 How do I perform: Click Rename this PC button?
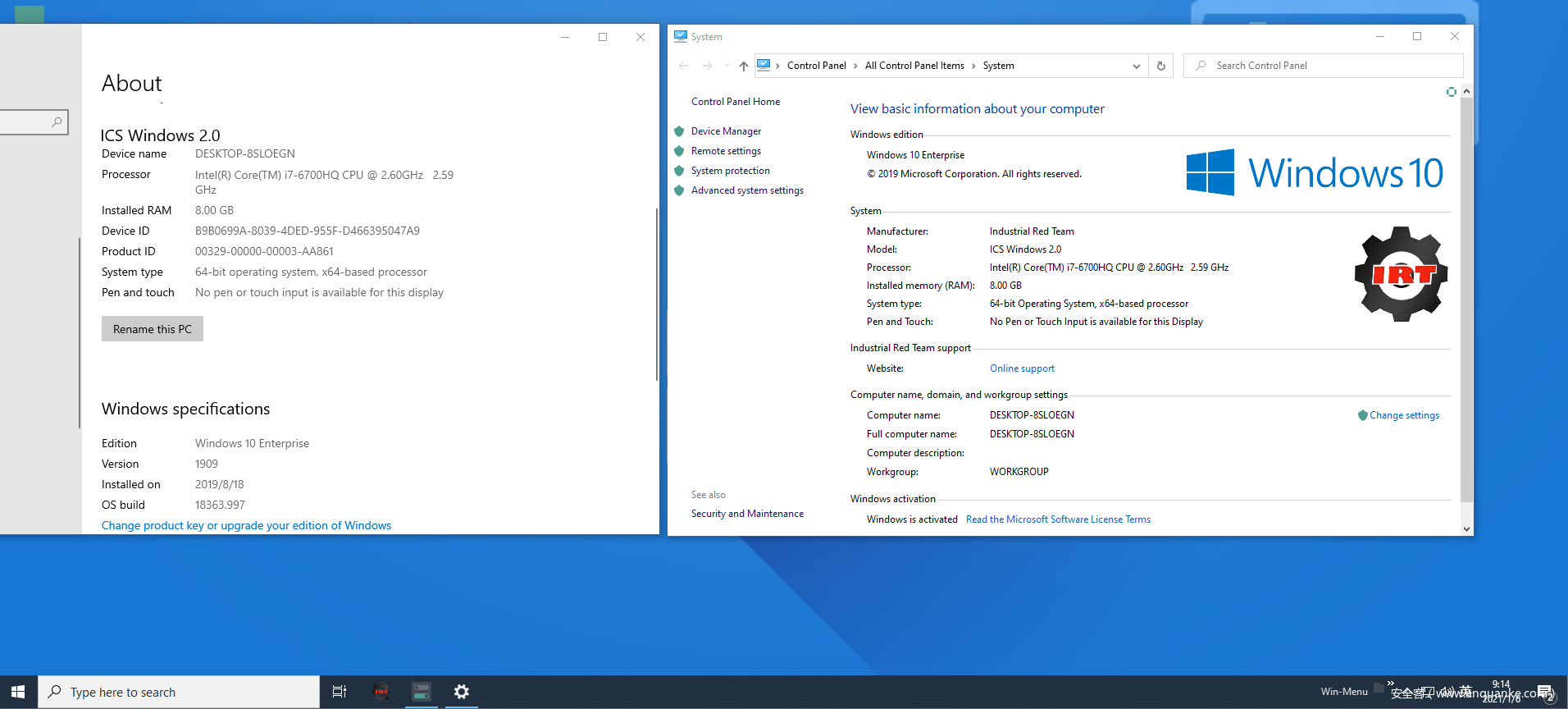tap(153, 329)
